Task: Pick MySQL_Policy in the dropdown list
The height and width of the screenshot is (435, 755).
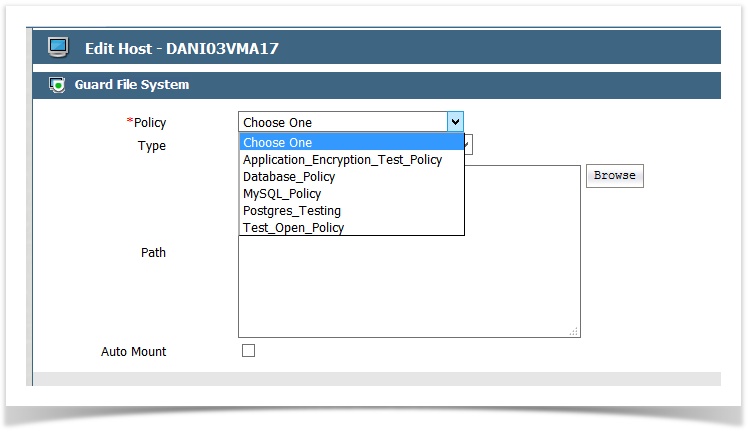Action: click(x=282, y=194)
